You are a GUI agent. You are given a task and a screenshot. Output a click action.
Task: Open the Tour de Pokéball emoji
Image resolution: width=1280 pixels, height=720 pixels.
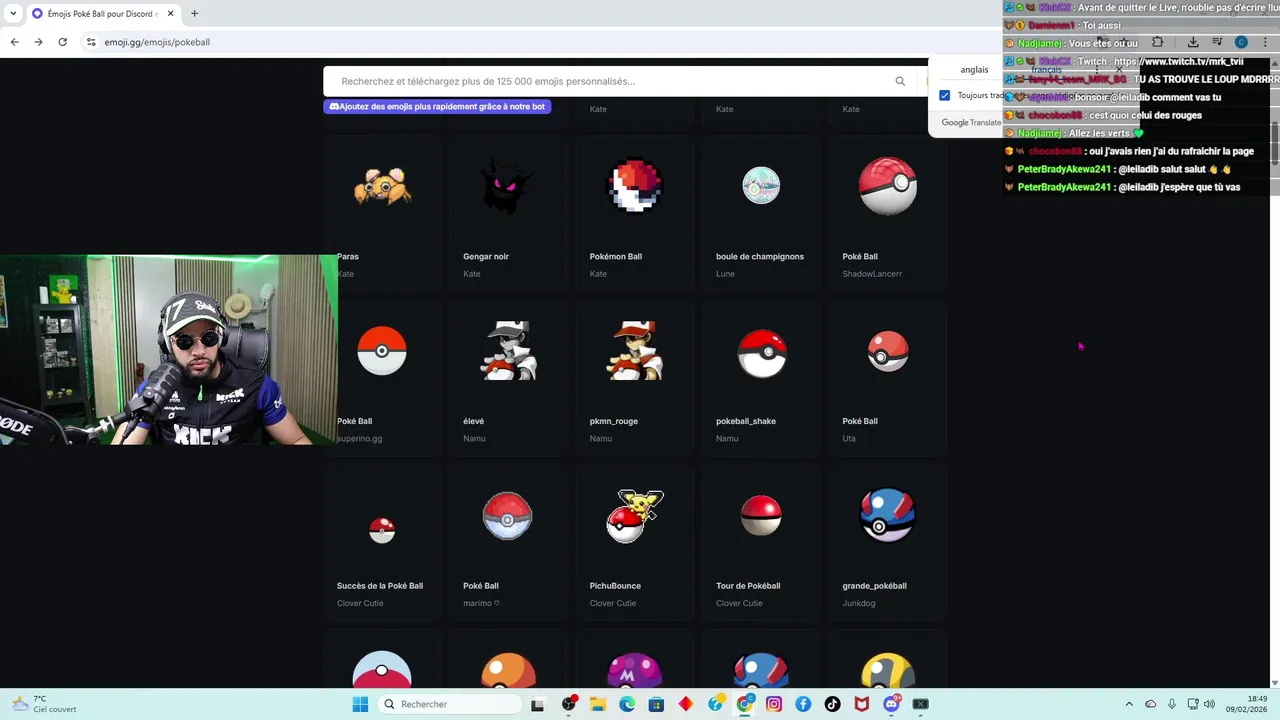pyautogui.click(x=761, y=515)
